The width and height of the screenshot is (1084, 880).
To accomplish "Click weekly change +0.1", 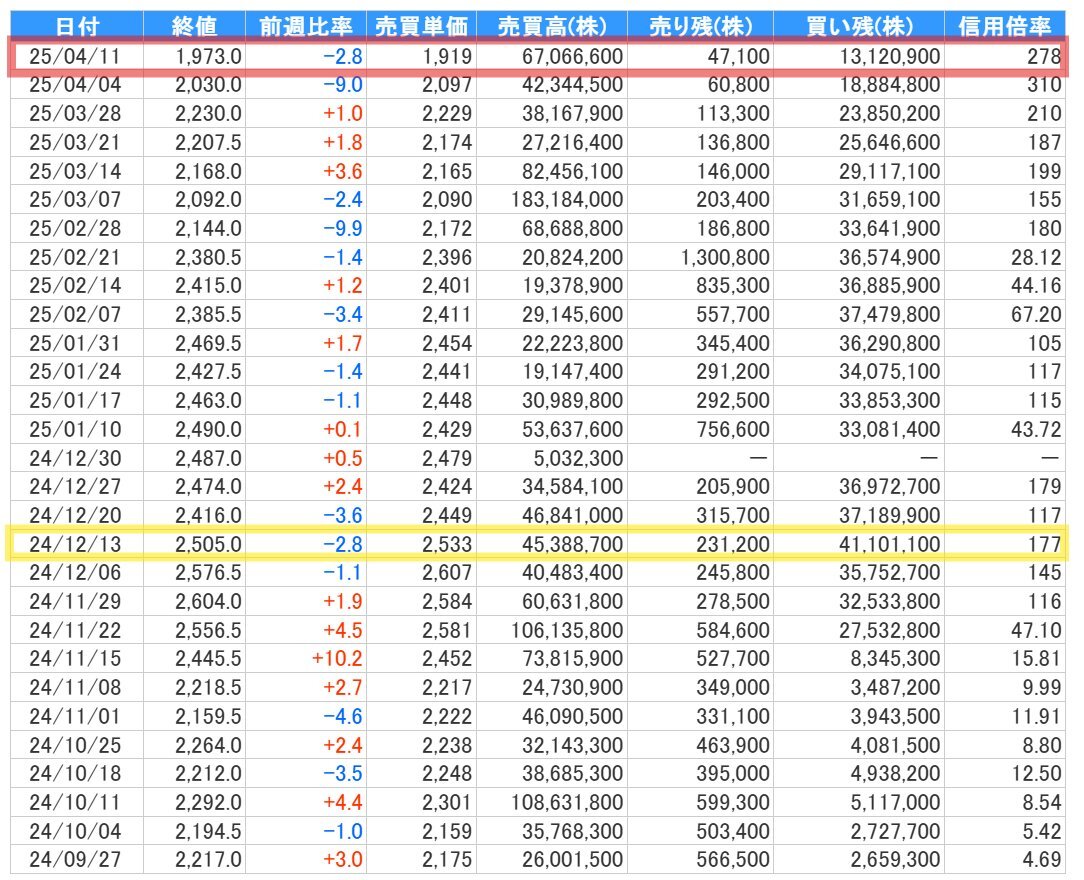I will click(343, 429).
